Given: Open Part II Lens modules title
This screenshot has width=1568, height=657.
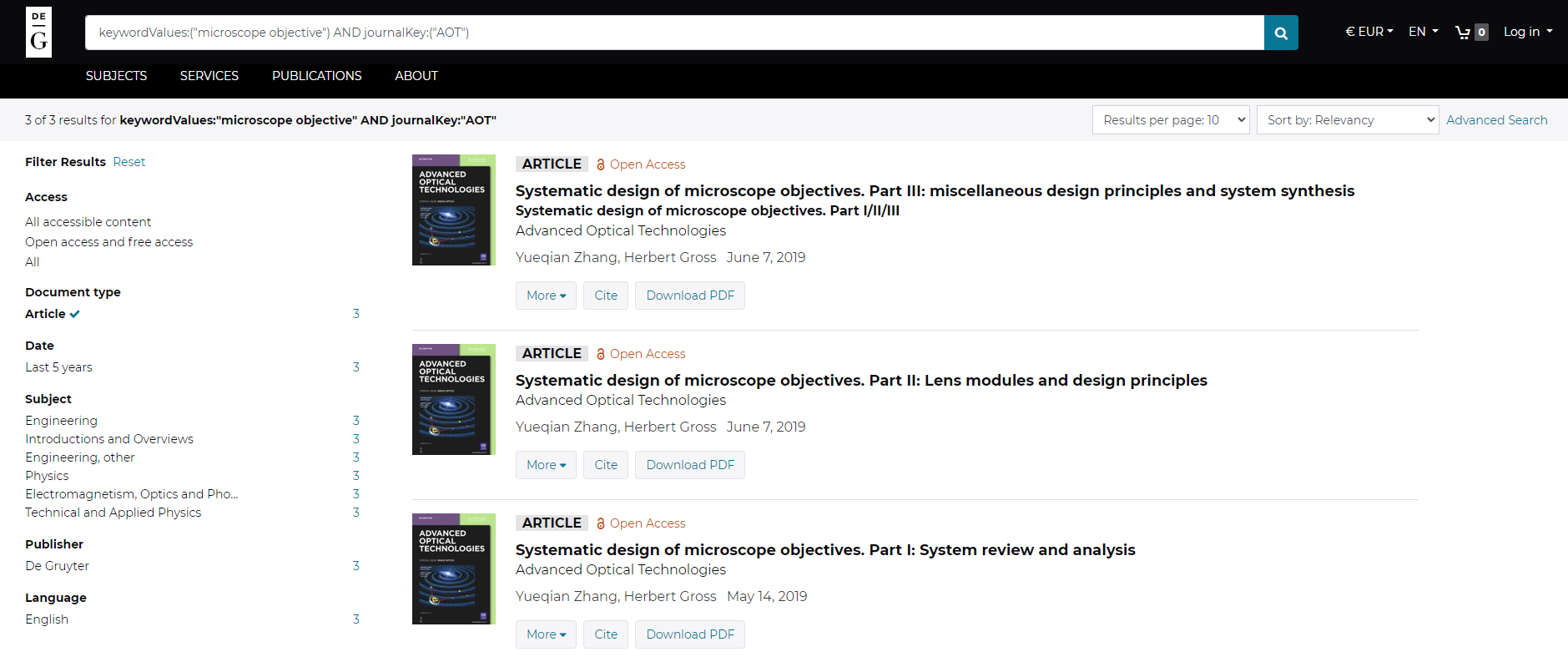Looking at the screenshot, I should coord(861,381).
